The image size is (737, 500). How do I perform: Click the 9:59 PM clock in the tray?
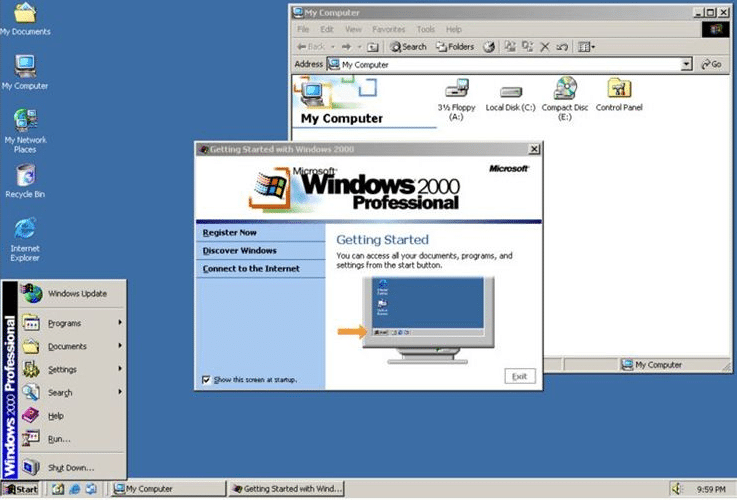pos(711,490)
